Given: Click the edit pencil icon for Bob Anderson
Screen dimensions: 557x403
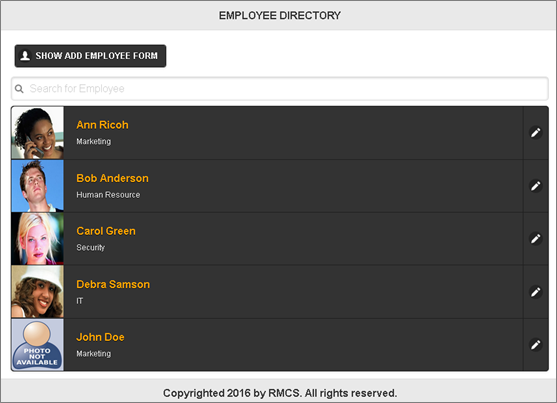Looking at the screenshot, I should [536, 186].
